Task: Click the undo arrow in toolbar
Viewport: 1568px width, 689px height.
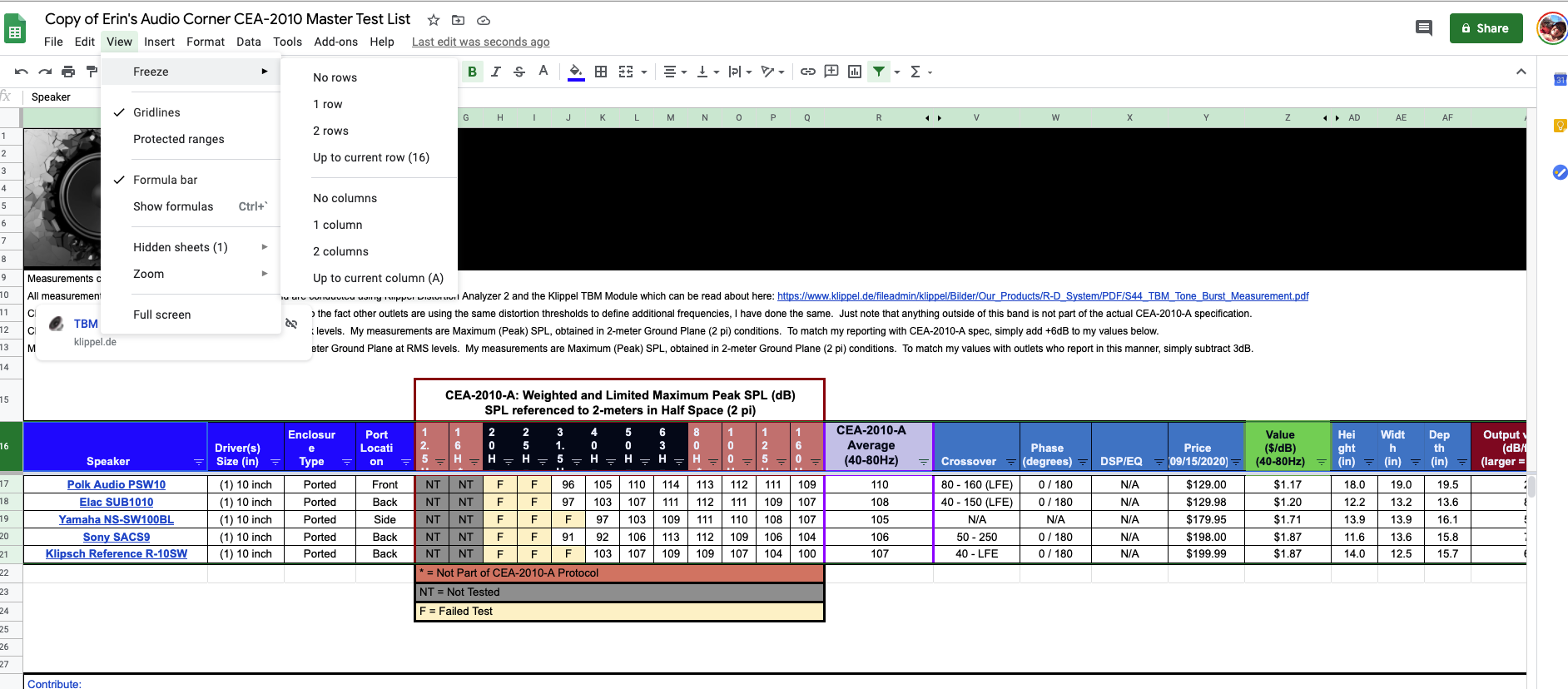Action: click(22, 72)
